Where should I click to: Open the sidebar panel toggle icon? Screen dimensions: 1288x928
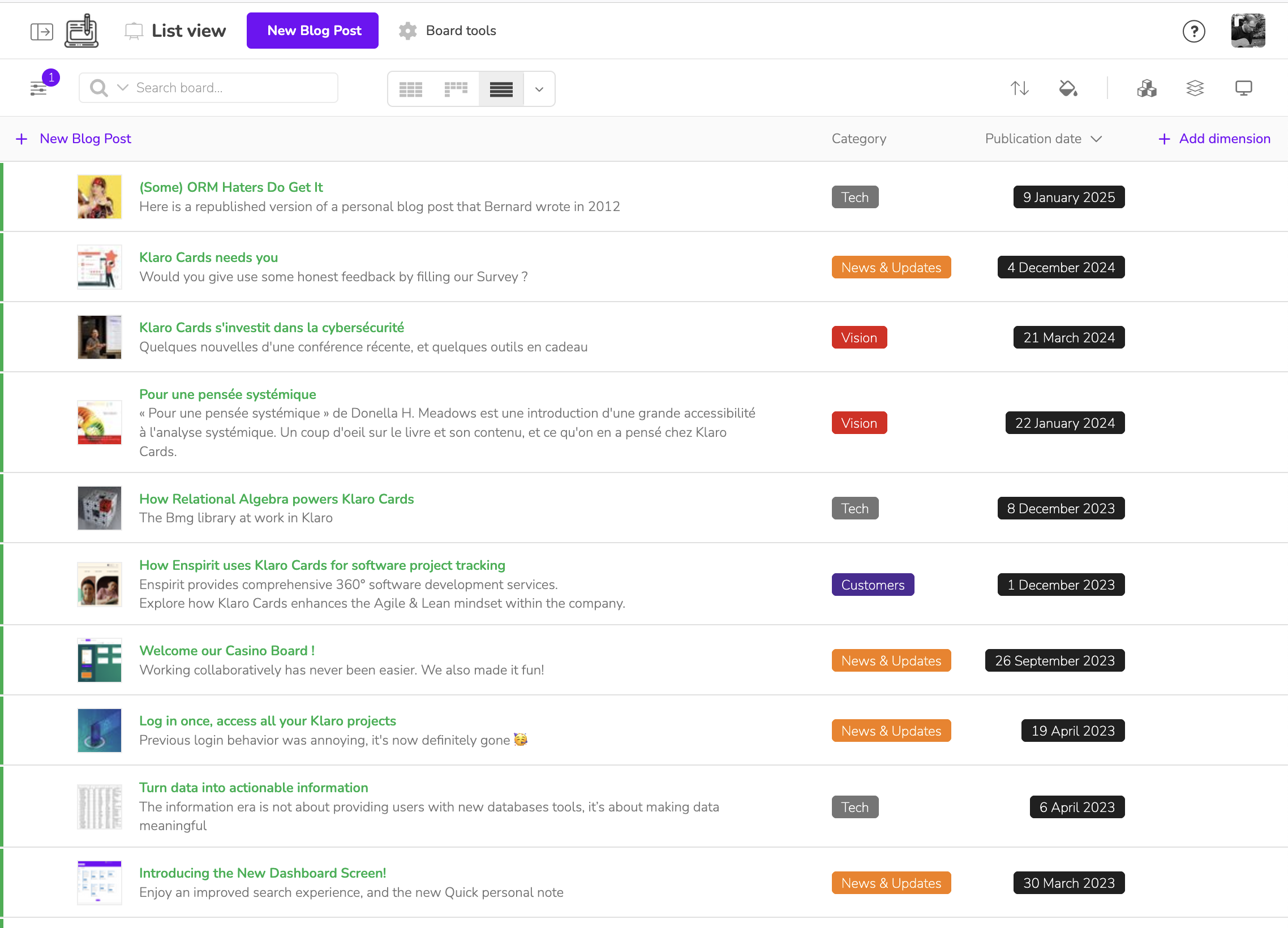point(41,31)
